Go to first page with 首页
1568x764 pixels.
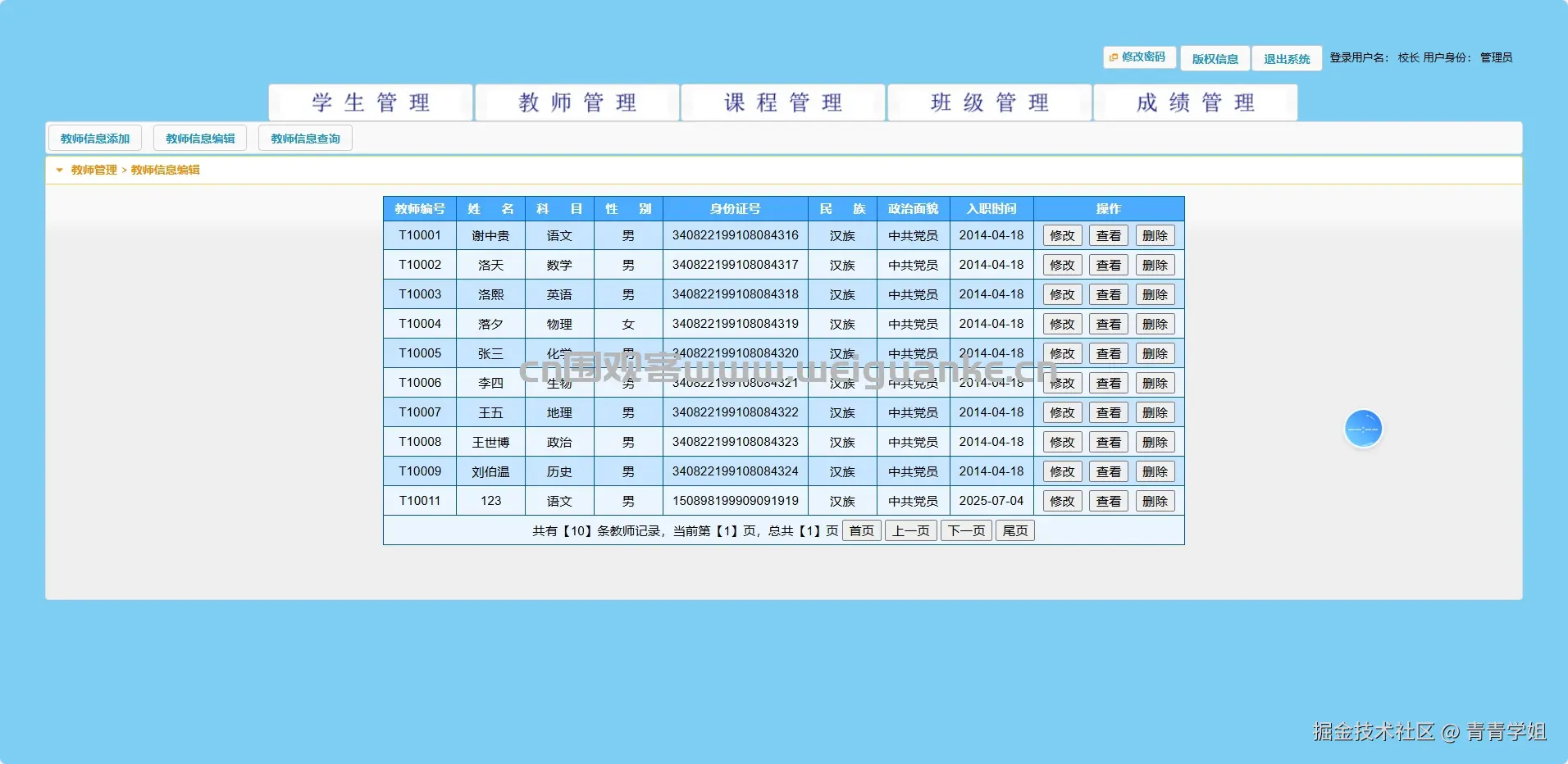pos(861,531)
